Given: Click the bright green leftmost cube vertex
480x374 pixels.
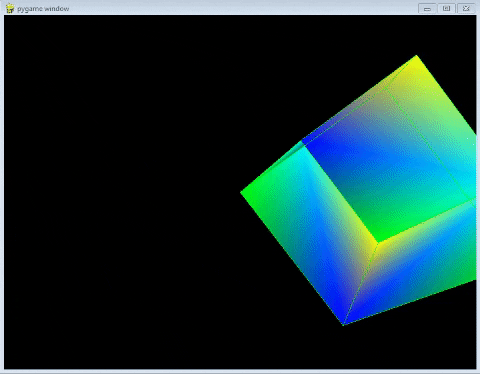Looking at the screenshot, I should pos(242,192).
